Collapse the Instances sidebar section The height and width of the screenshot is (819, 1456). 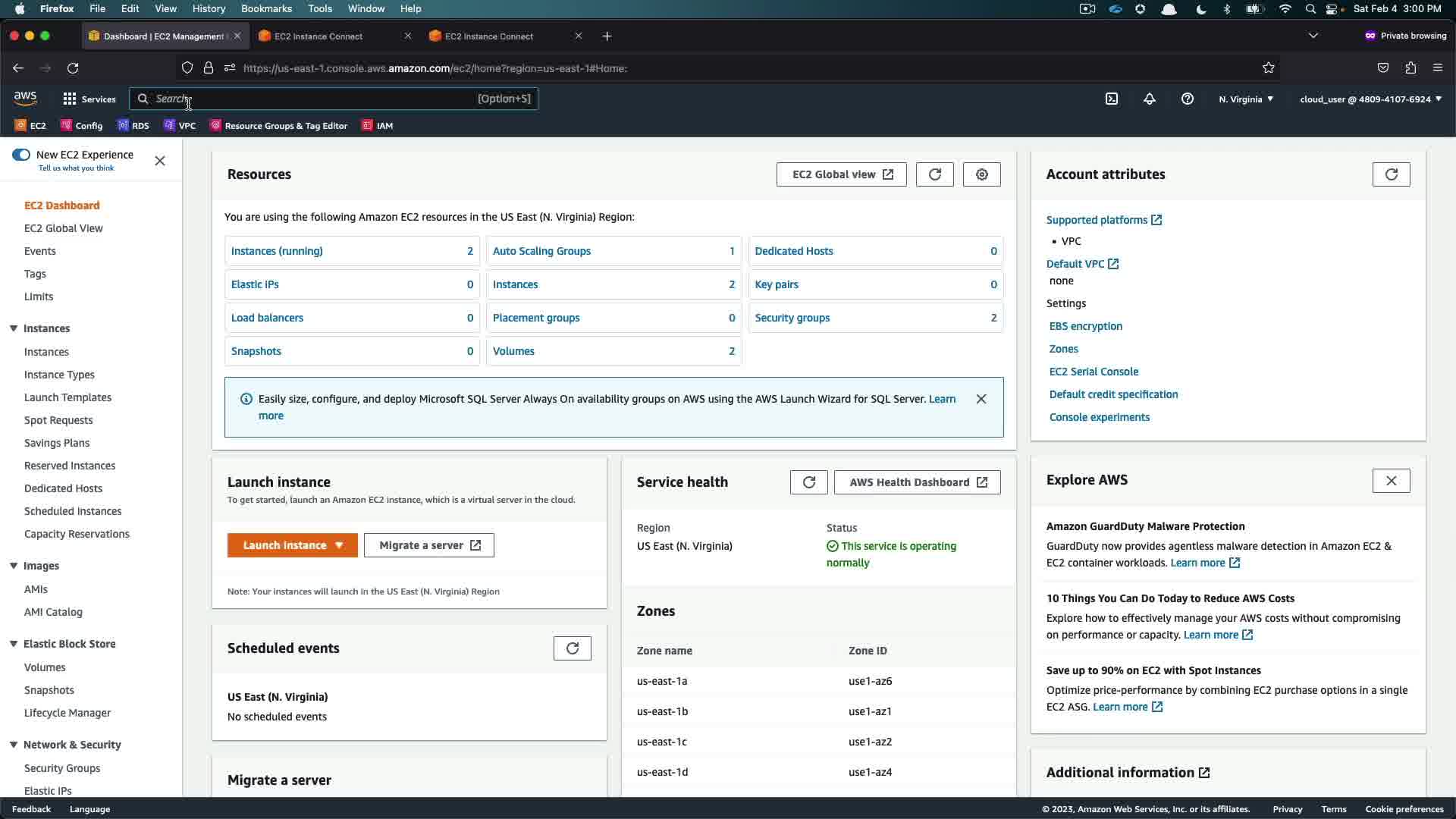[14, 328]
